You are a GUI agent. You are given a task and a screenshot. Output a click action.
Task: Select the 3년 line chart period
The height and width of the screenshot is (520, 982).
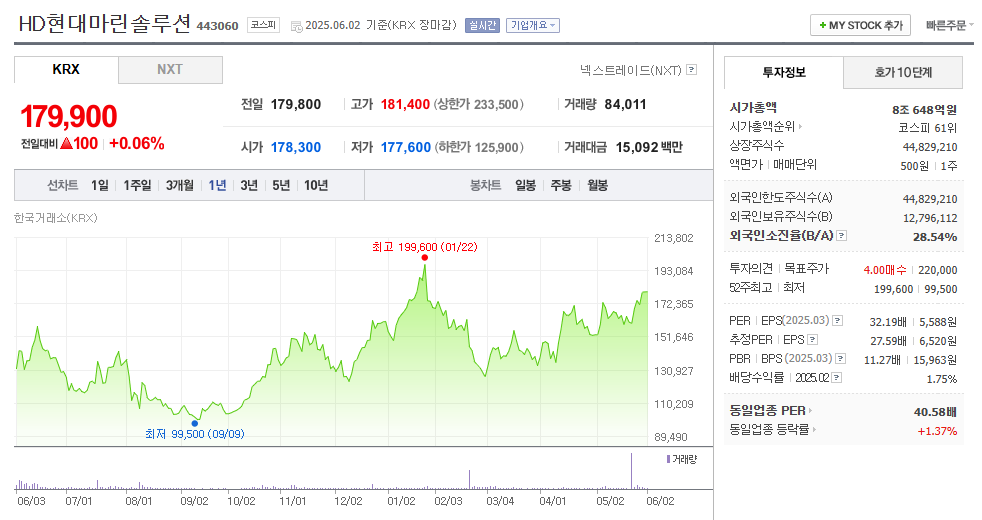tap(249, 185)
